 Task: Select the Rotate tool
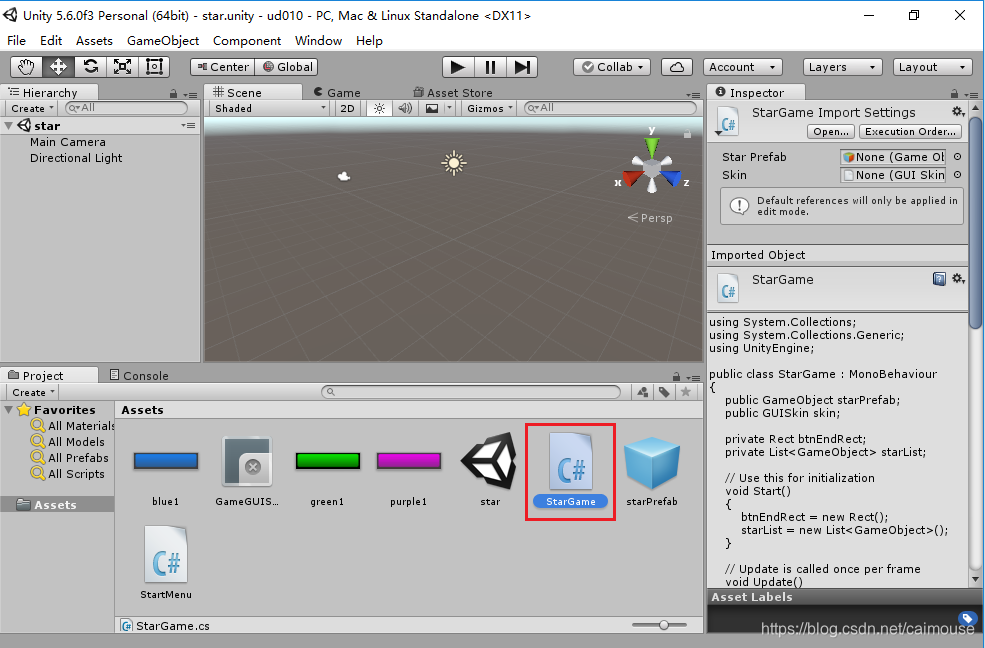pyautogui.click(x=90, y=67)
